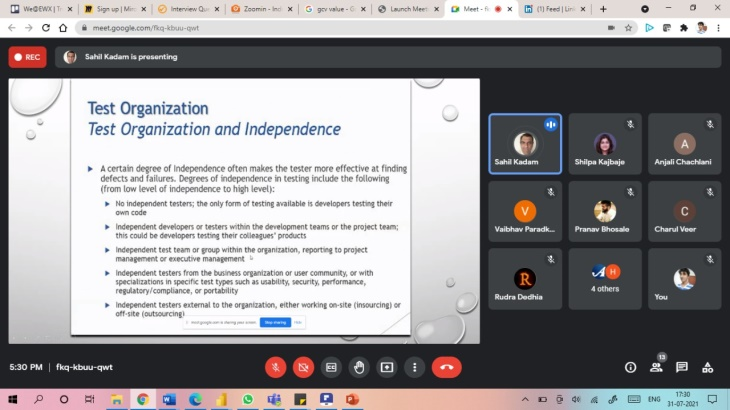The width and height of the screenshot is (730, 410).
Task: Open the chat with everyone panel
Action: [682, 367]
